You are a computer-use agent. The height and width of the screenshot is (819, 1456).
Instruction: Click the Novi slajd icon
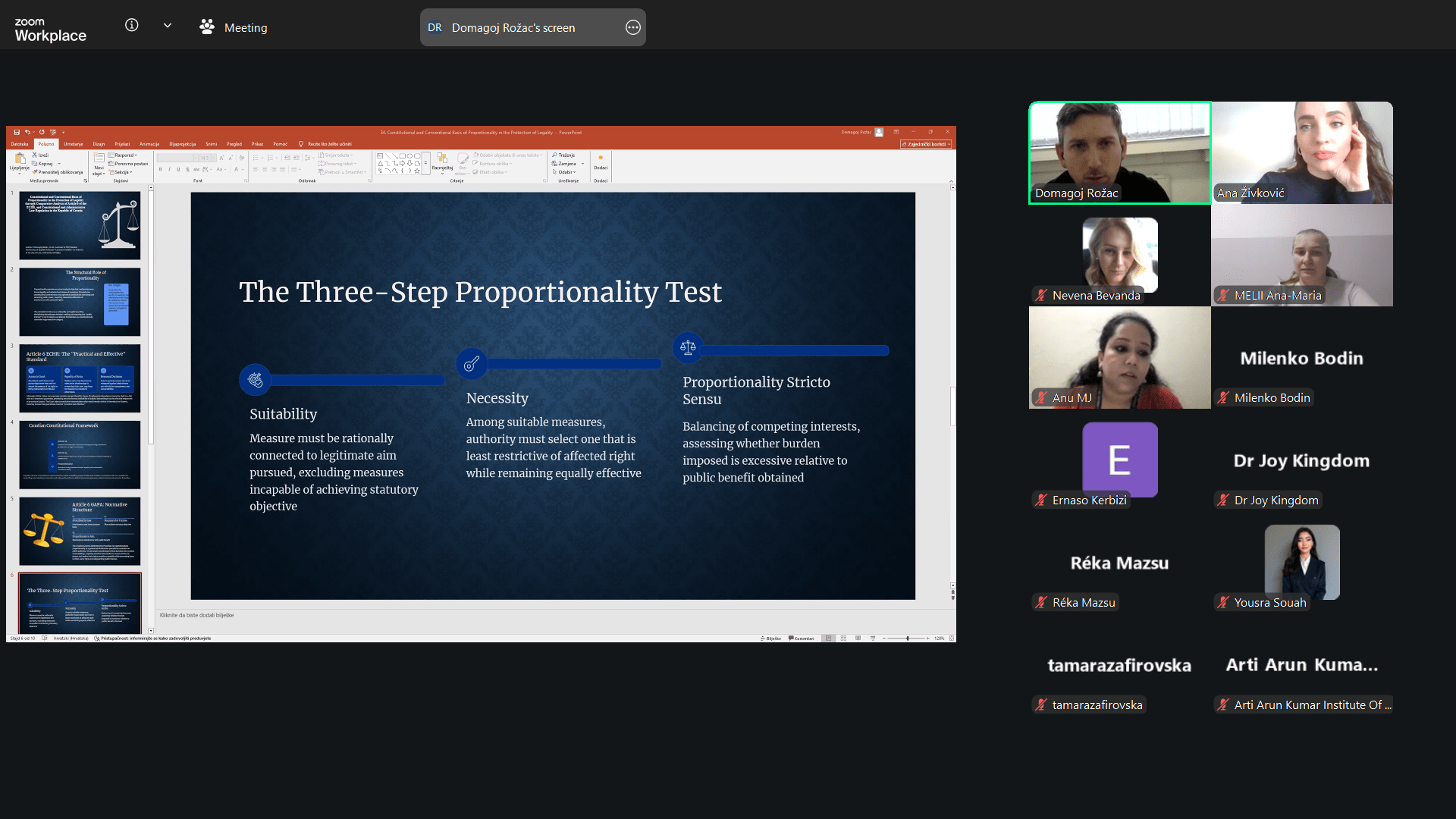99,159
